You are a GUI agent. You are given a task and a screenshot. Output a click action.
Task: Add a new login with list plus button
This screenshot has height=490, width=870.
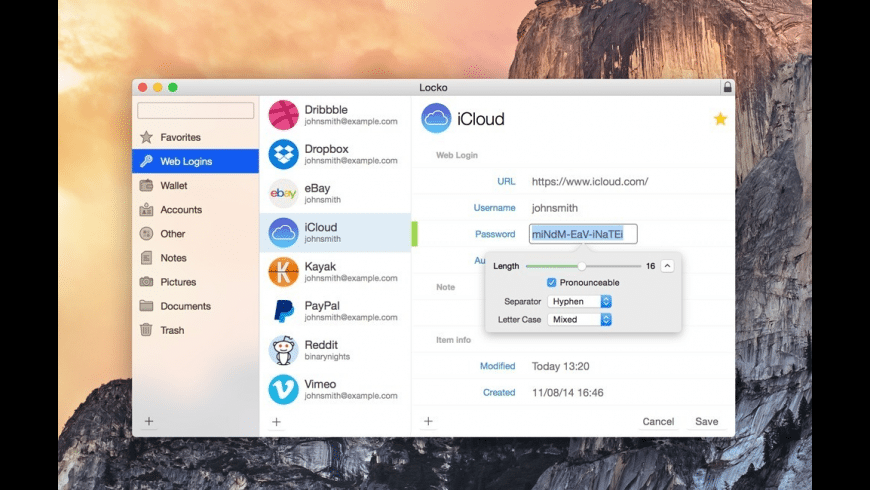[x=276, y=422]
